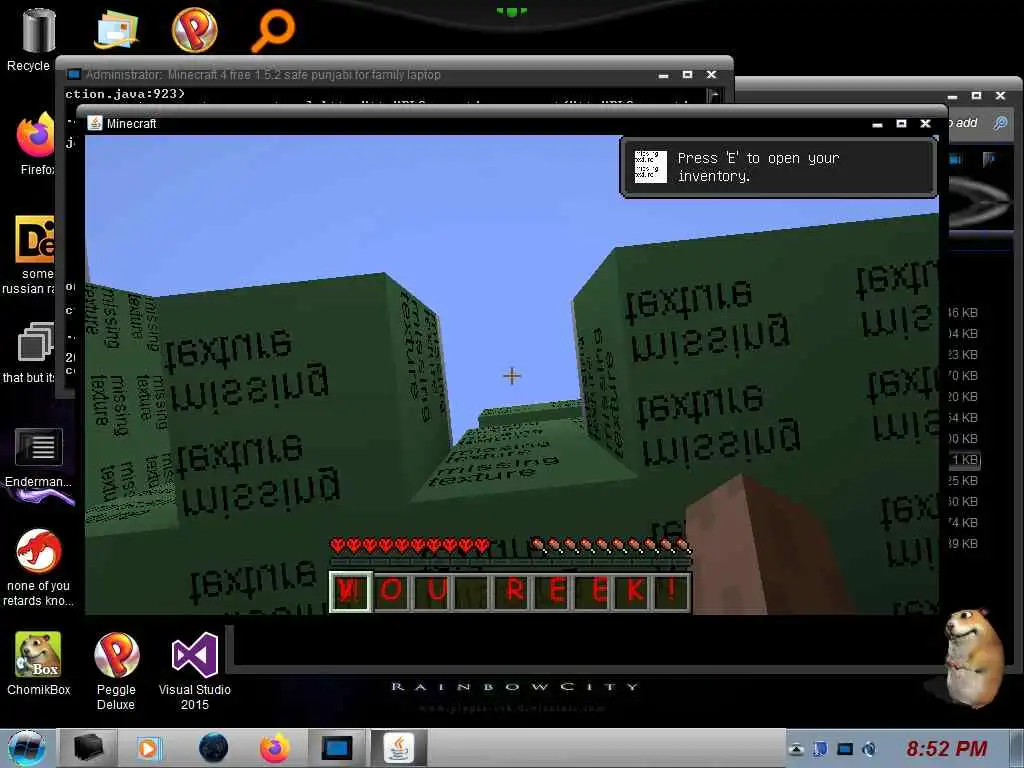
Task: Select hotbar slot with letter U
Action: pos(431,592)
